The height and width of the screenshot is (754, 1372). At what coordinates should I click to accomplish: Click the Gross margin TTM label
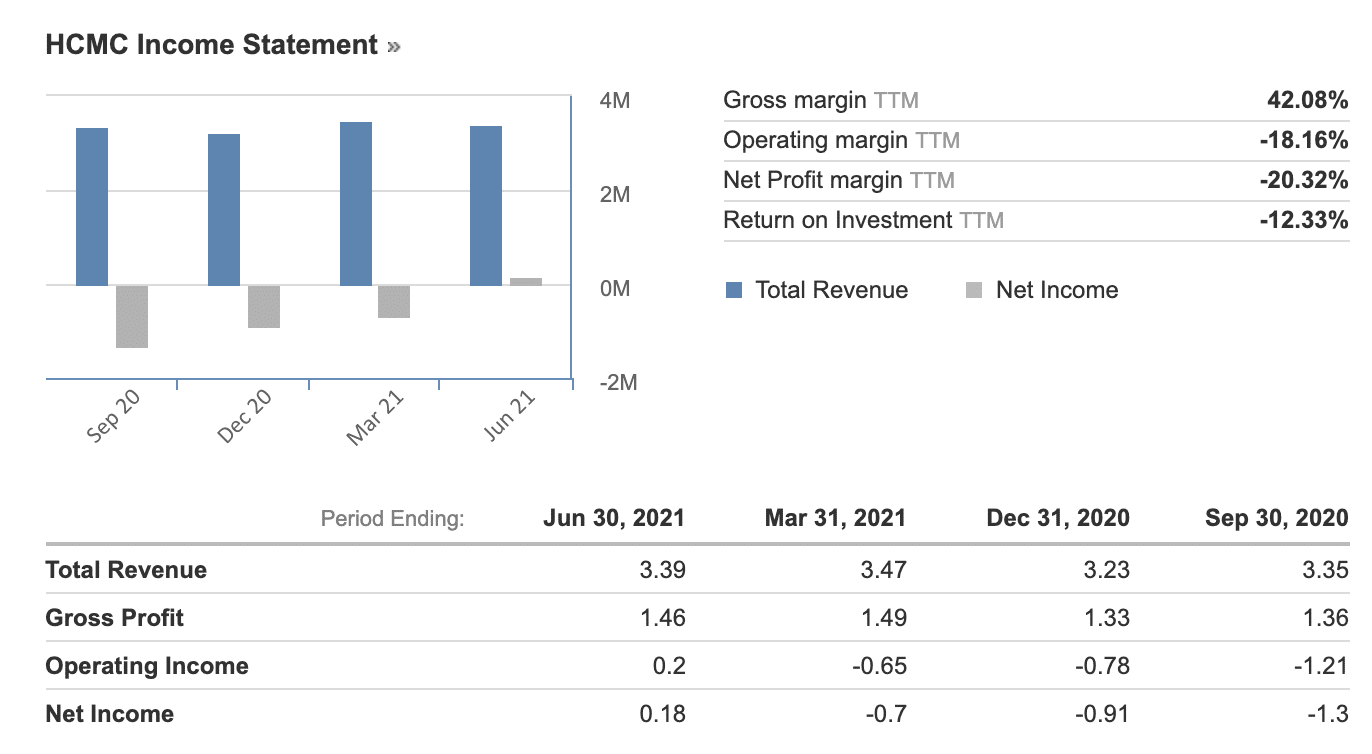[x=821, y=100]
